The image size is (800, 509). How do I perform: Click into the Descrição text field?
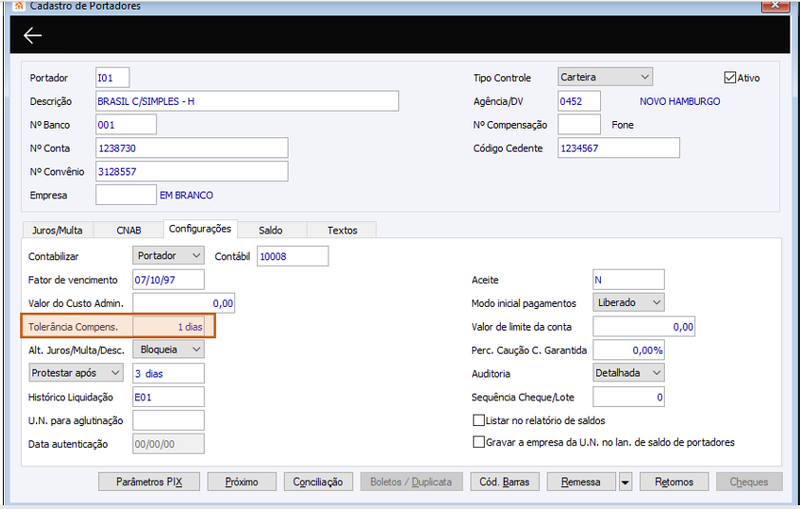click(x=247, y=101)
